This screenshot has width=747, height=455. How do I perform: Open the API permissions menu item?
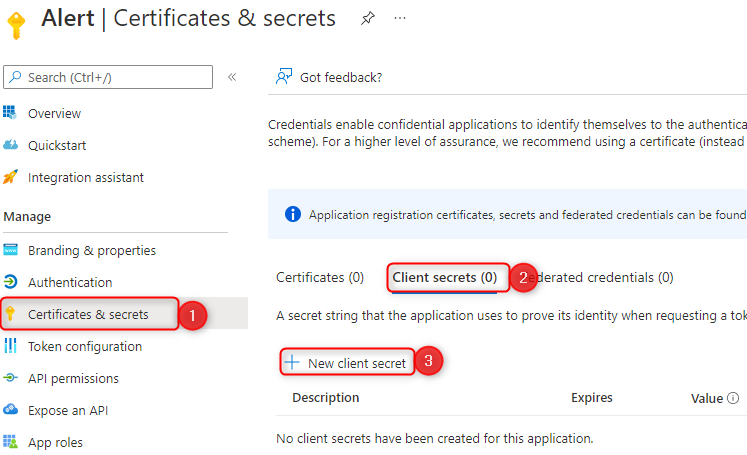[x=73, y=378]
